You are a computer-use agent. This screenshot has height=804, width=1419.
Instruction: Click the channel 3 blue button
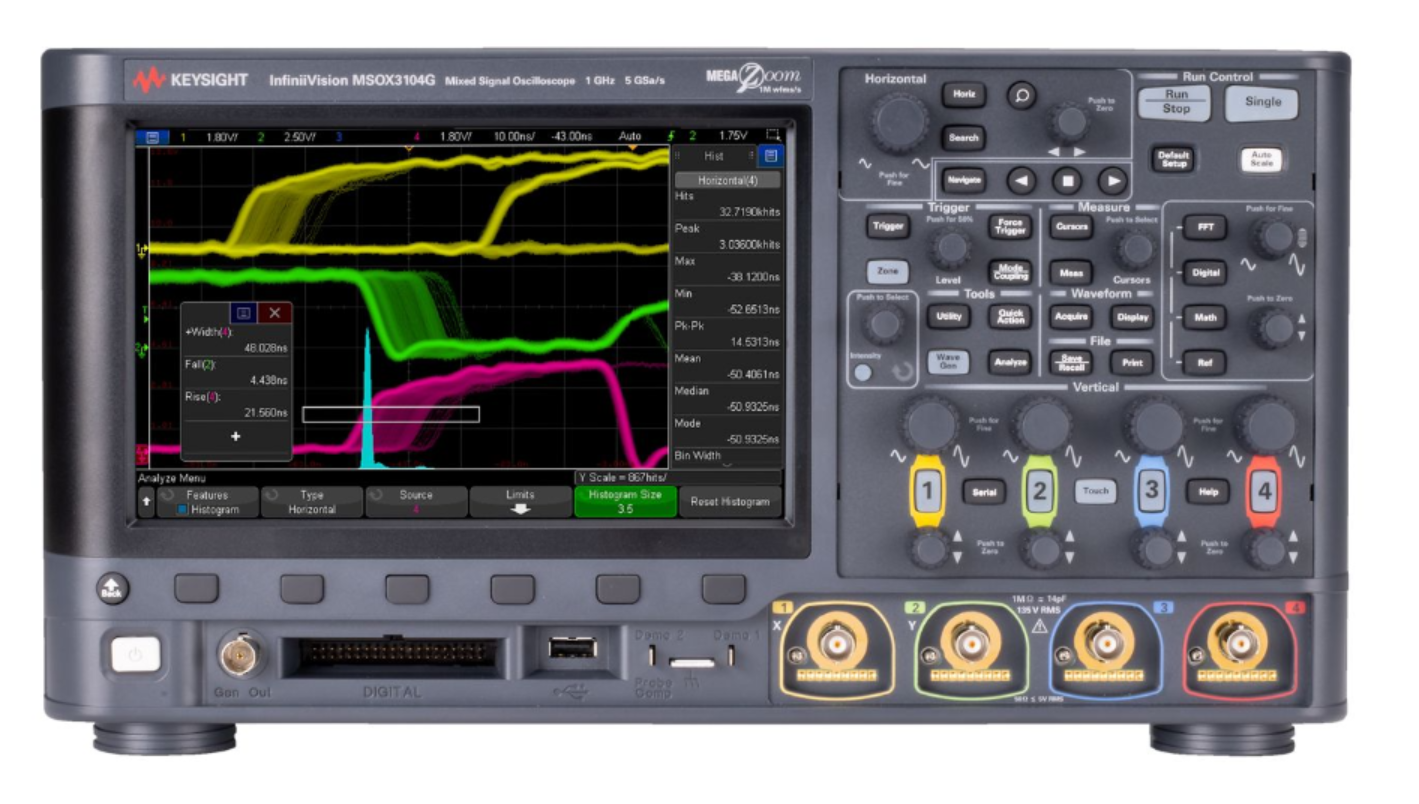click(1152, 492)
